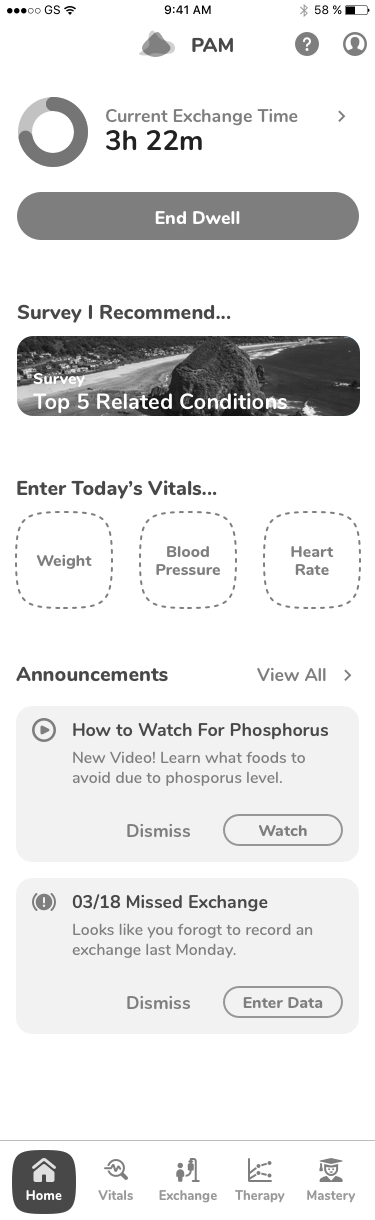The width and height of the screenshot is (375, 1220).
Task: Tap the PAM logo icon
Action: pos(157,45)
